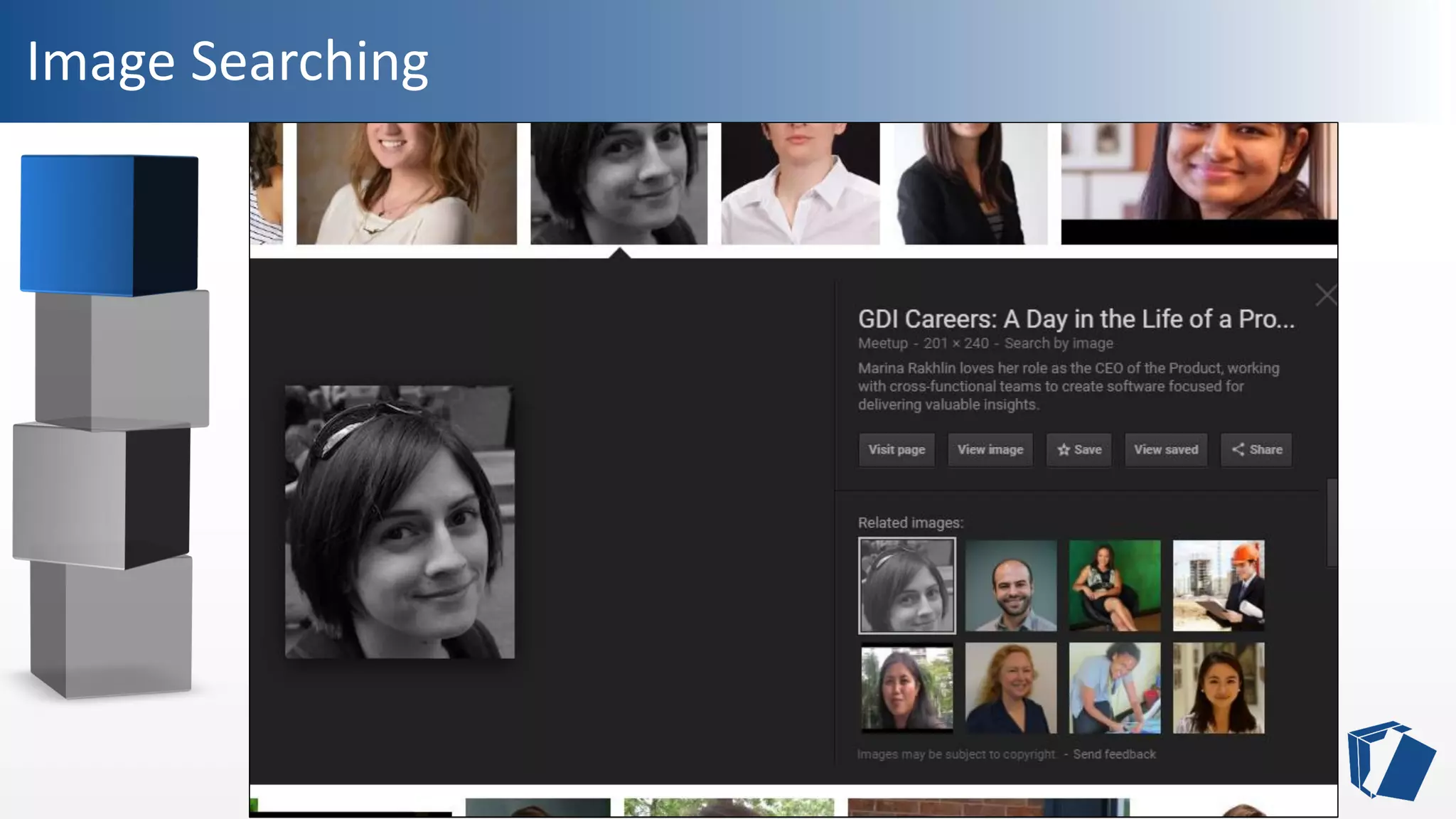Image resolution: width=1456 pixels, height=819 pixels.
Task: Open the Search by image link
Action: pyautogui.click(x=1059, y=343)
